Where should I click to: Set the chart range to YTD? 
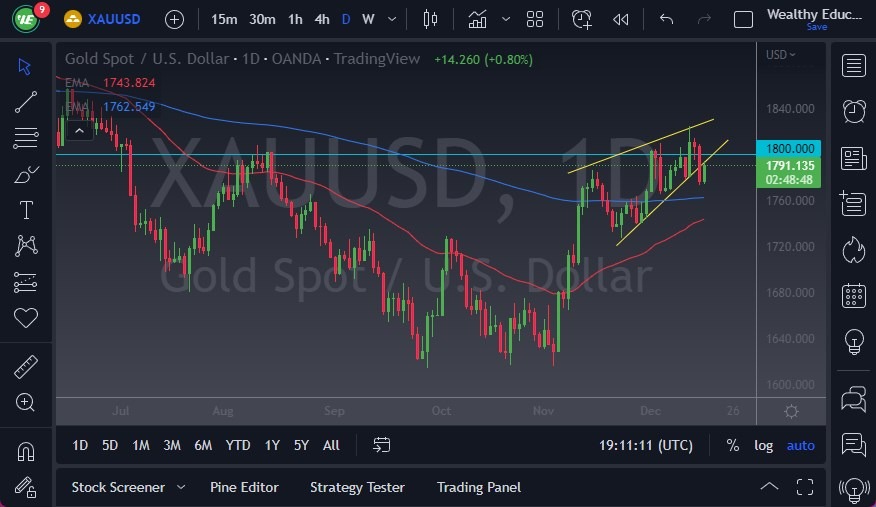pos(238,445)
